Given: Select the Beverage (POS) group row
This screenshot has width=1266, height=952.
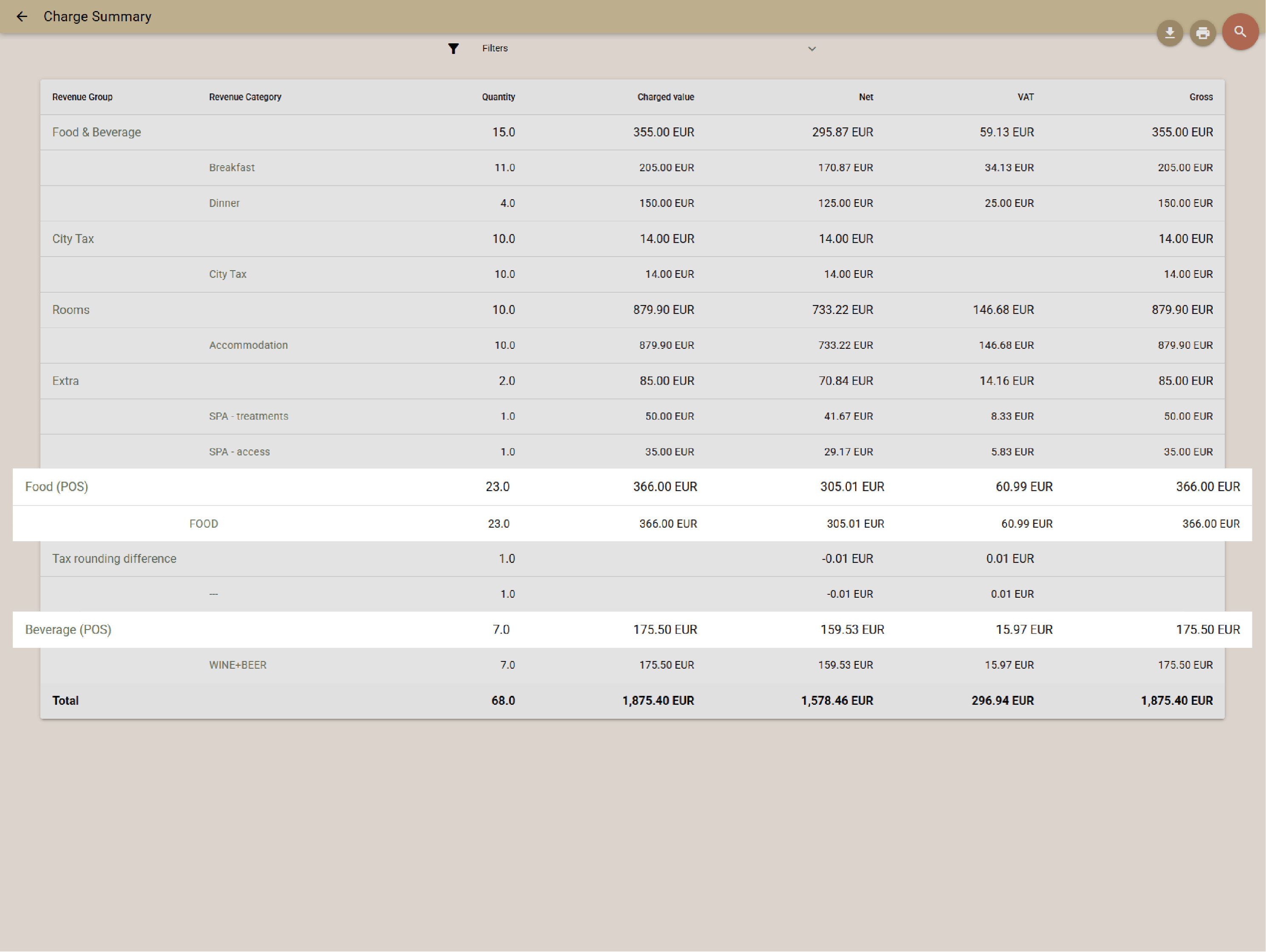Looking at the screenshot, I should [68, 630].
